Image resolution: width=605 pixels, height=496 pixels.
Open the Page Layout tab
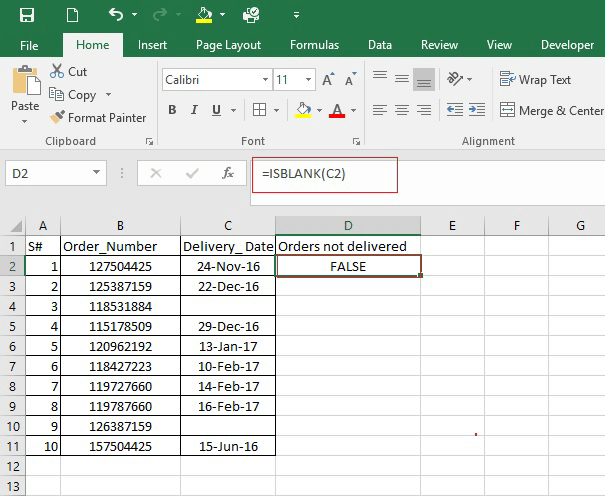tap(228, 45)
